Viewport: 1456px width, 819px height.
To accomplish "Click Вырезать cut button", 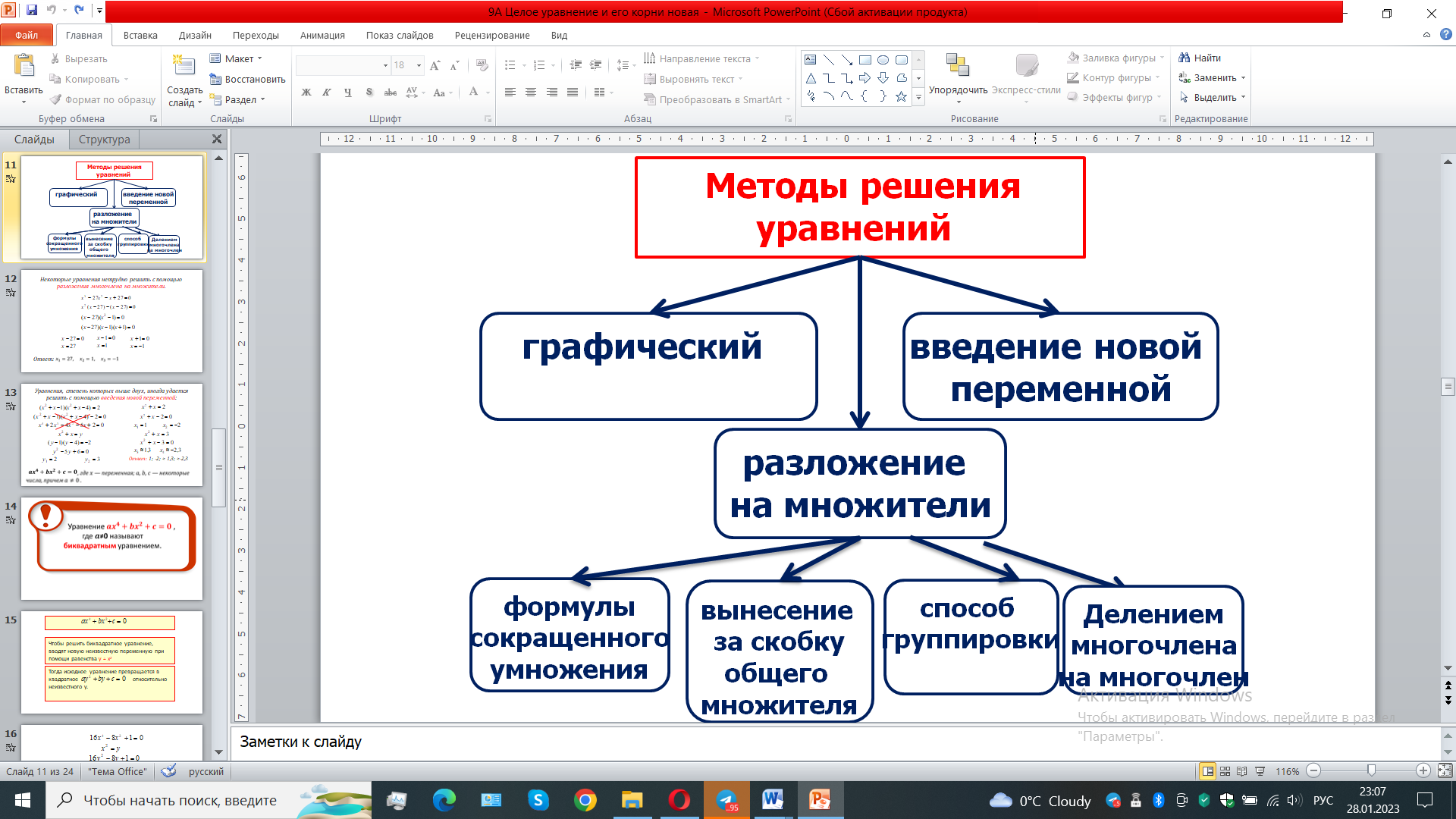I will click(79, 58).
